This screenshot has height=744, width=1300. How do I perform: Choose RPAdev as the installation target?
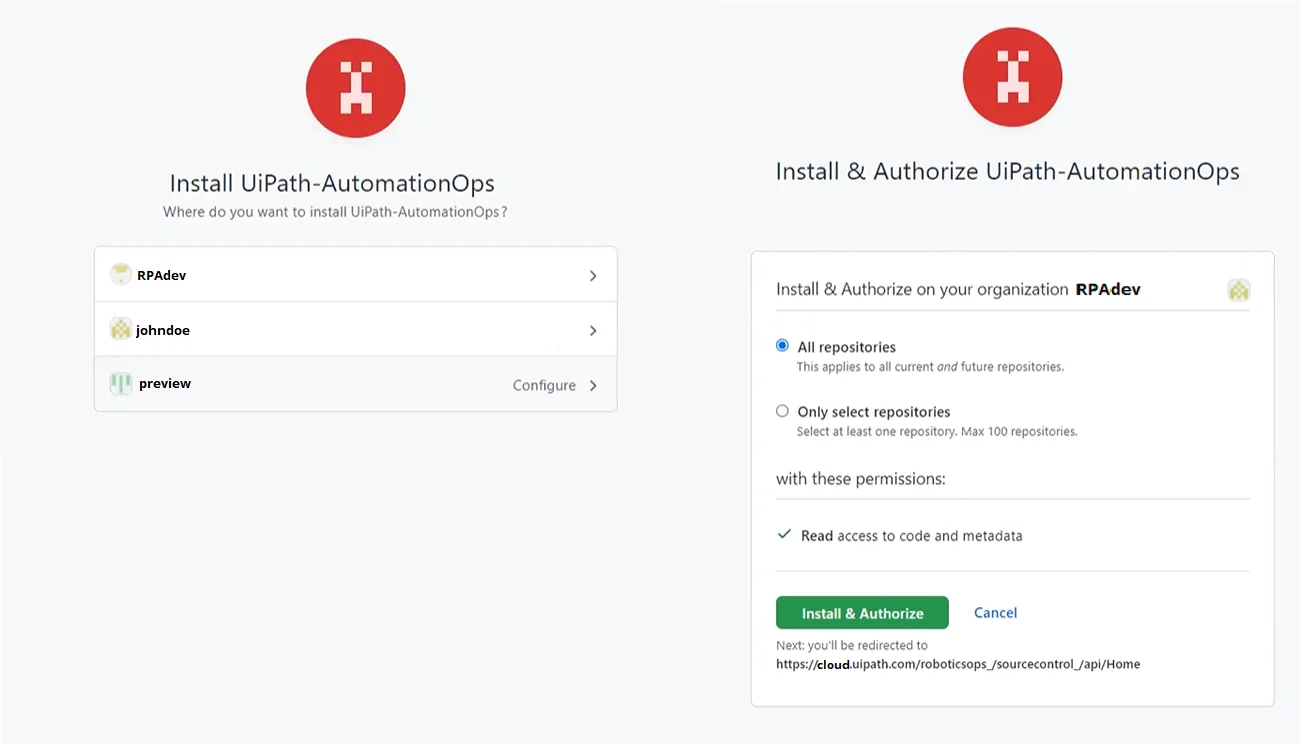pos(300,274)
